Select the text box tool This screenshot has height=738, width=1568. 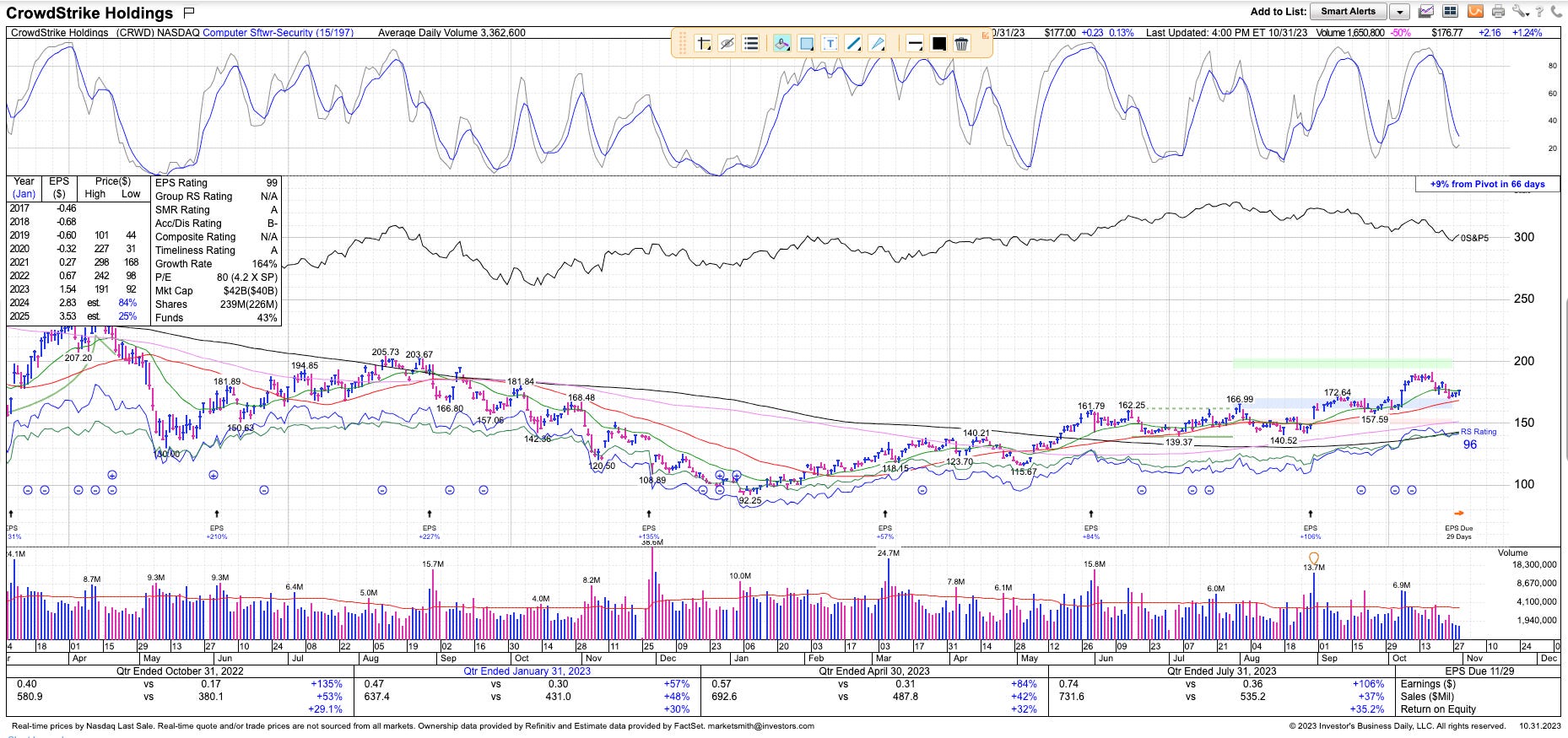(x=830, y=43)
